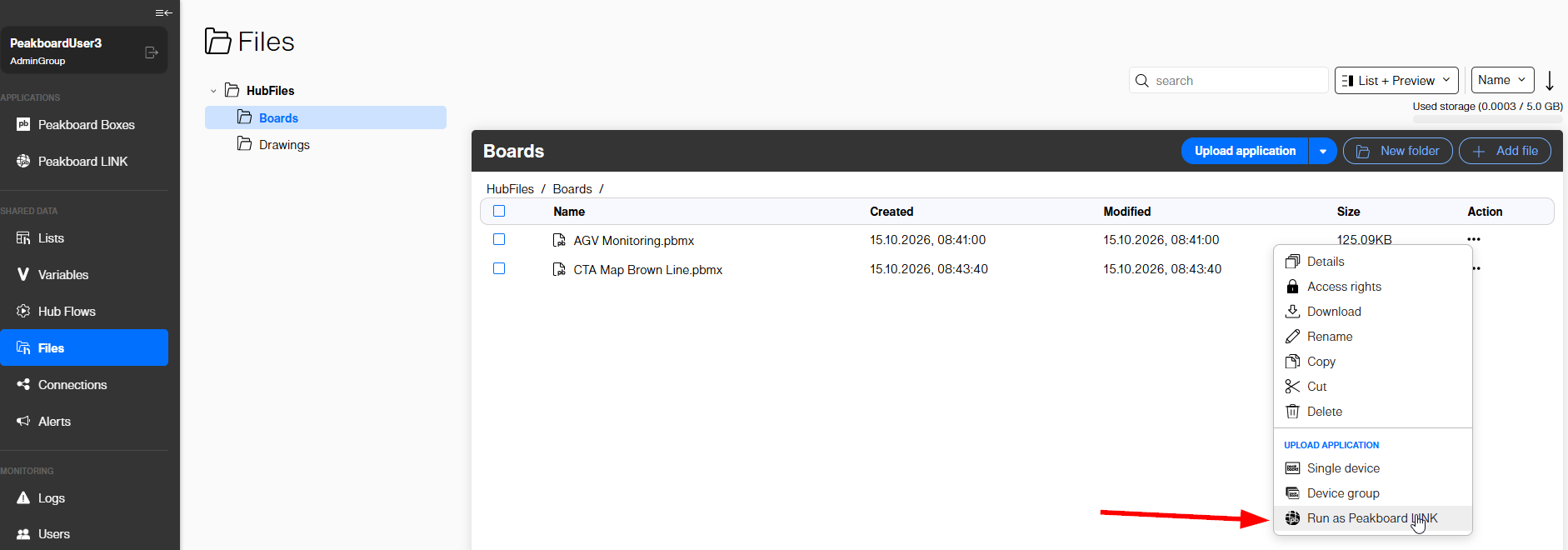Open Peakboard LINK in the sidebar
The width and height of the screenshot is (1568, 550).
pos(84,162)
